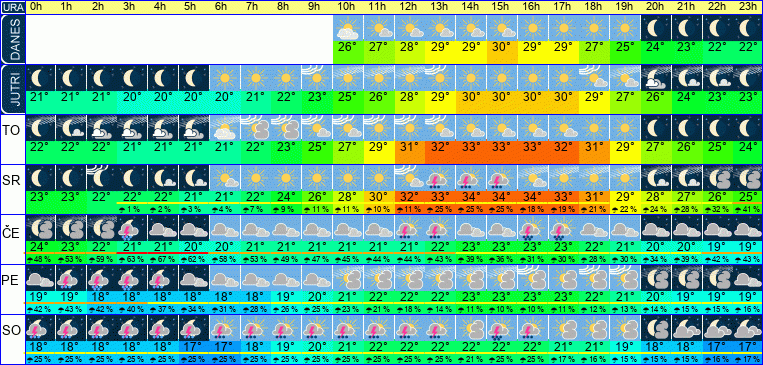This screenshot has width=763, height=365.
Task: Click the DANES 20h moon icon
Action: 656,28
